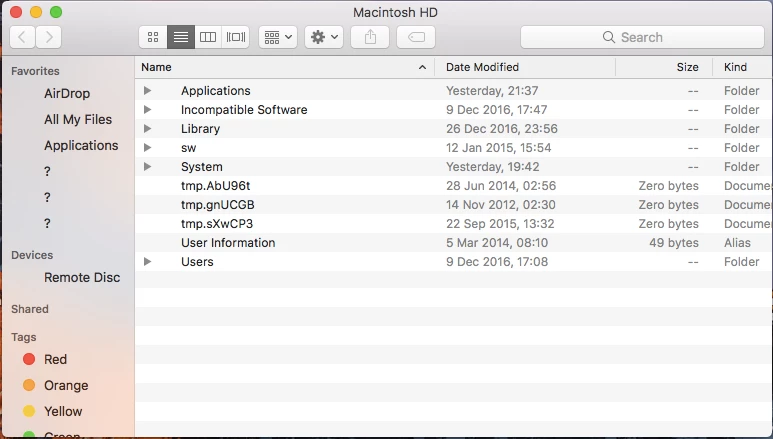Select the tmp.sXwCP3 file
Screen dimensions: 773x439
[217, 224]
